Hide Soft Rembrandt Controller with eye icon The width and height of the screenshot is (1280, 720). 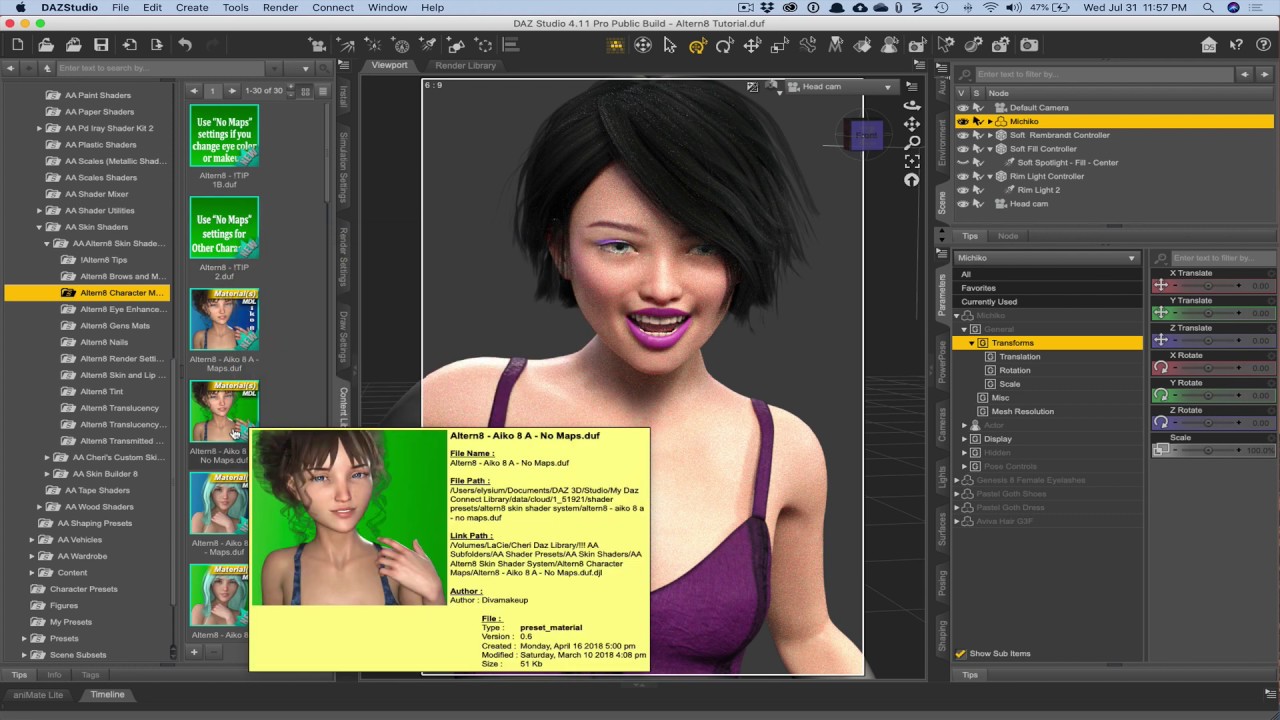click(x=963, y=135)
